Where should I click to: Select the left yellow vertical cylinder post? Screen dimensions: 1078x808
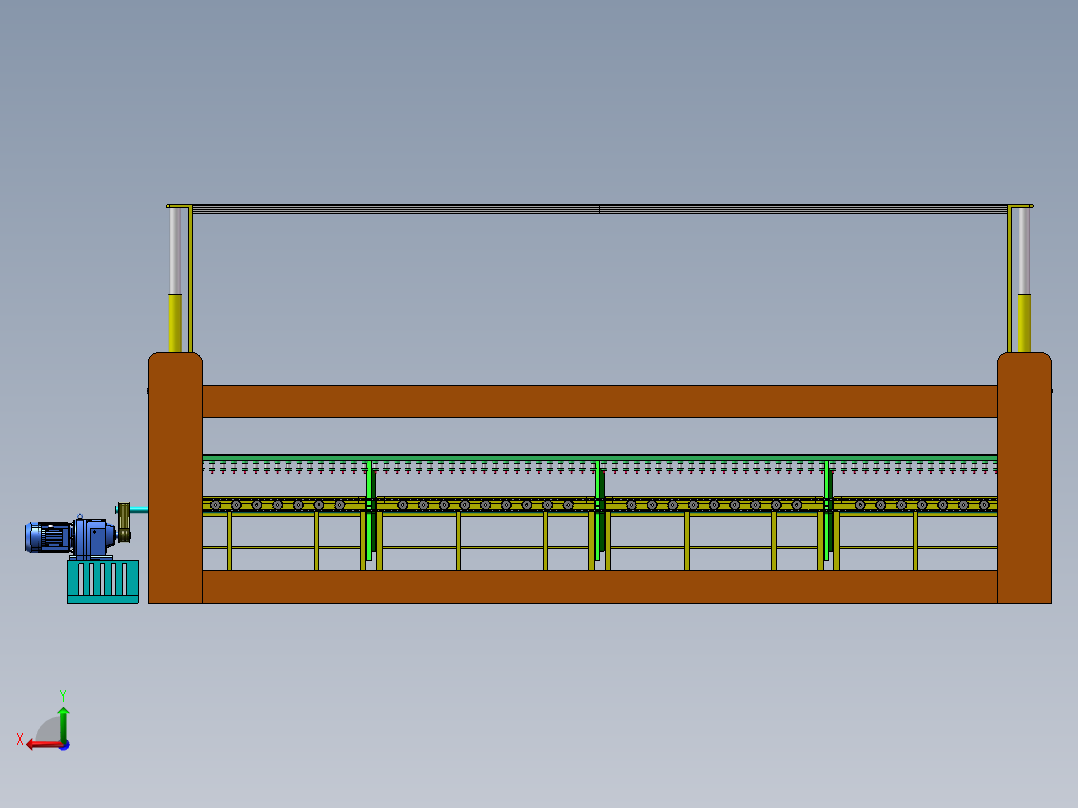(175, 322)
